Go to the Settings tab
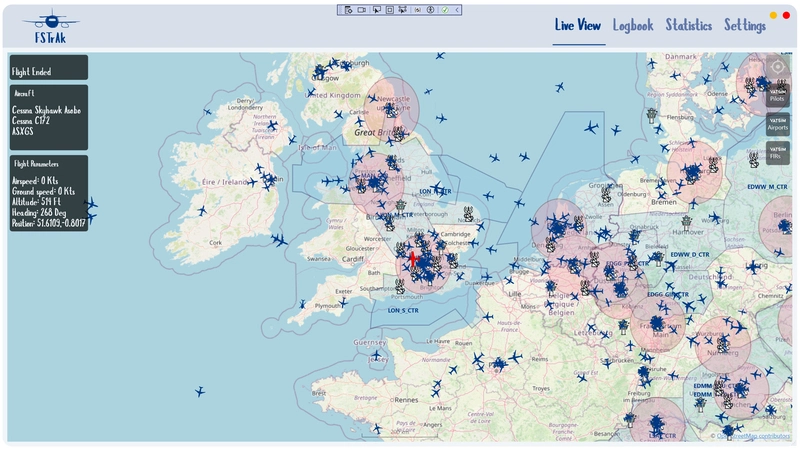 (745, 25)
